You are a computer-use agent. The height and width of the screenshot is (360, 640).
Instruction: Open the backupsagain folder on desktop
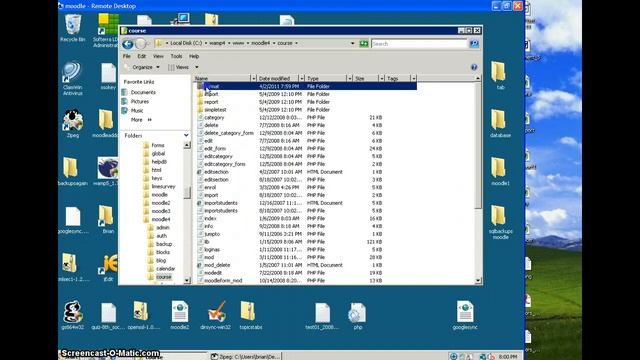73,171
